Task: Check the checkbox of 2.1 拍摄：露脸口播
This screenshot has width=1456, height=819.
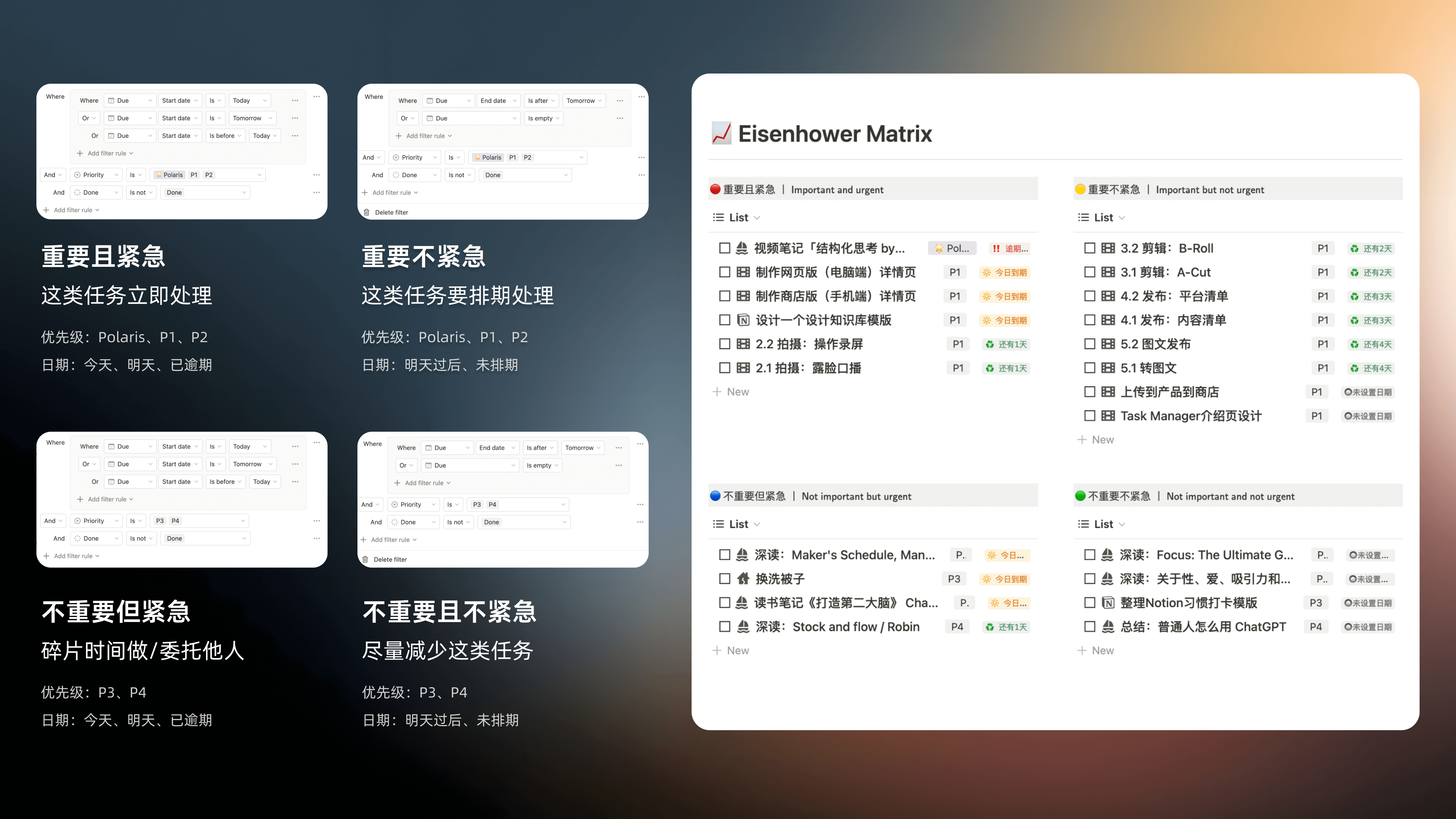Action: 724,368
